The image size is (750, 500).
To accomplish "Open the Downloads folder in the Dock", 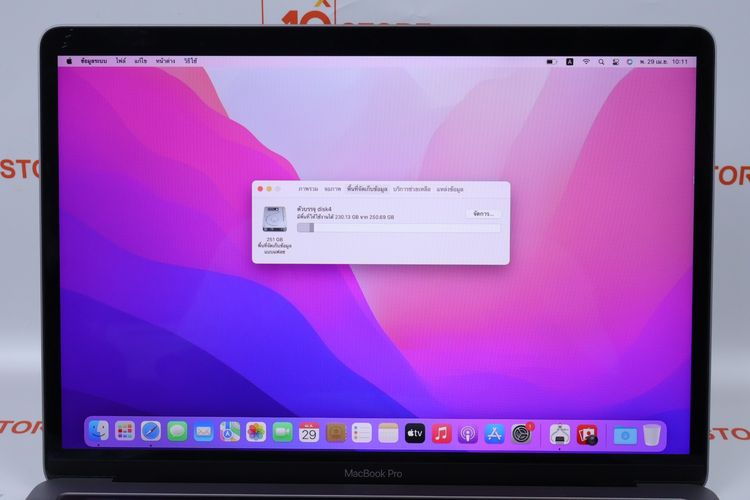I will (x=625, y=435).
